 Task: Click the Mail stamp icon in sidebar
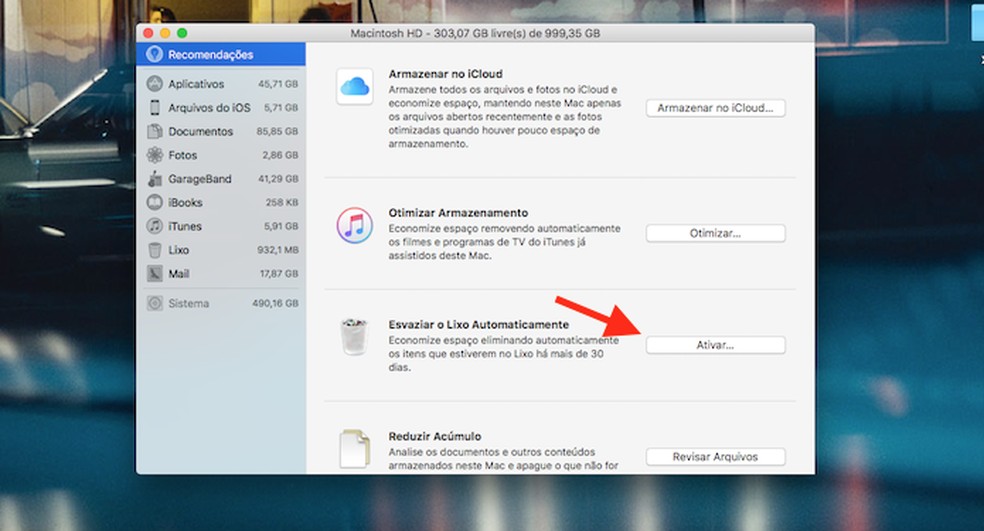pos(154,274)
